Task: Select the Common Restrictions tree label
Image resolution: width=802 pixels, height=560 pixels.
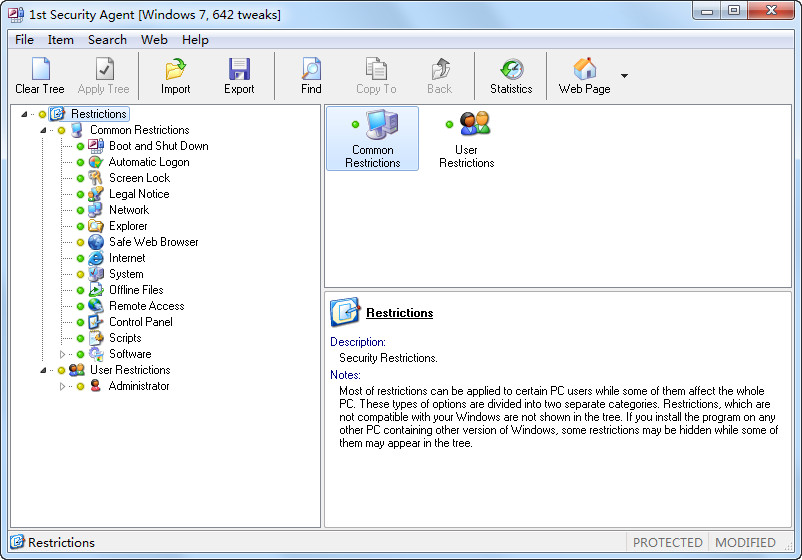Action: click(x=140, y=130)
